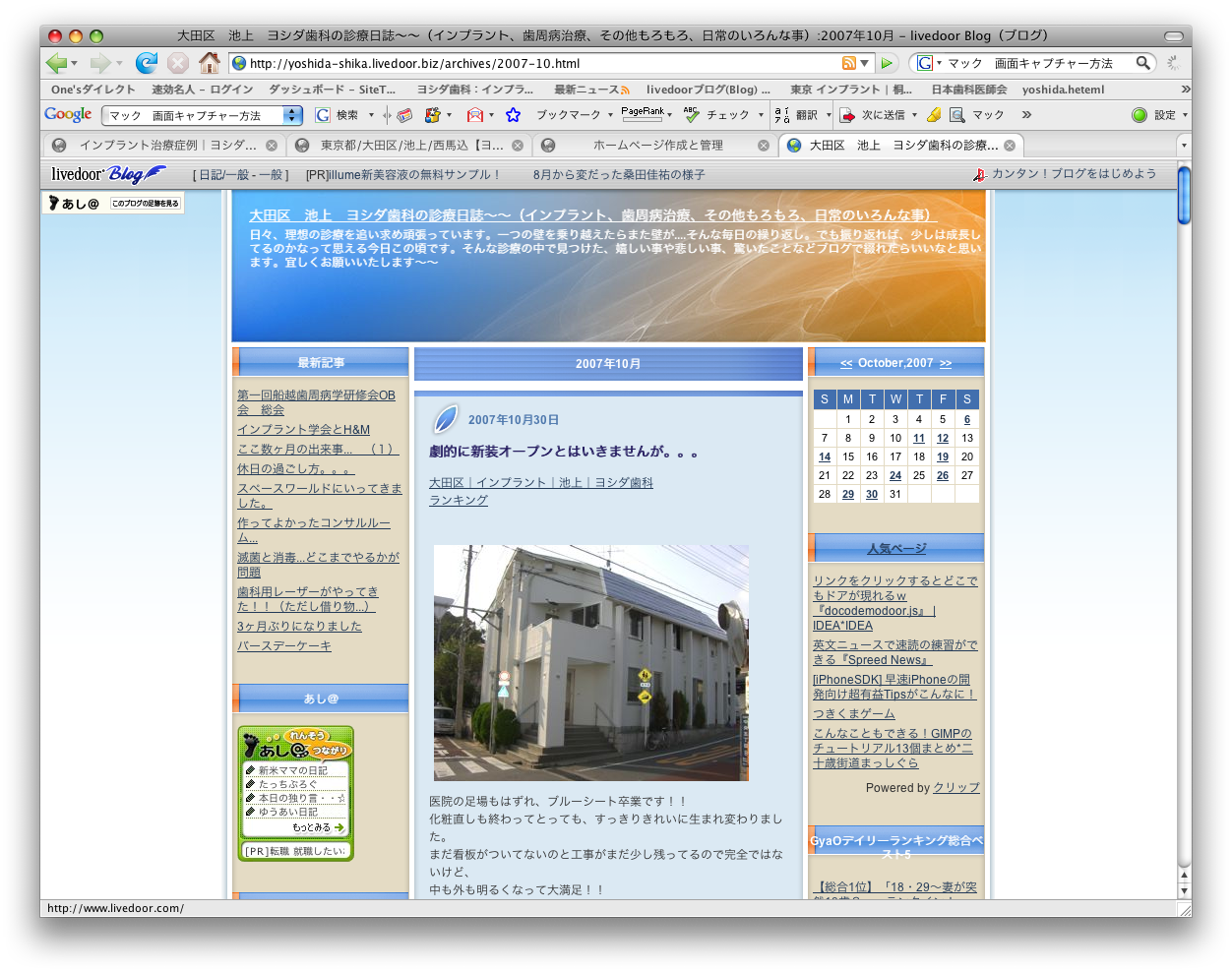Viewport: 1232px width, 972px height.
Task: Click the blue feather post icon
Action: click(x=446, y=418)
